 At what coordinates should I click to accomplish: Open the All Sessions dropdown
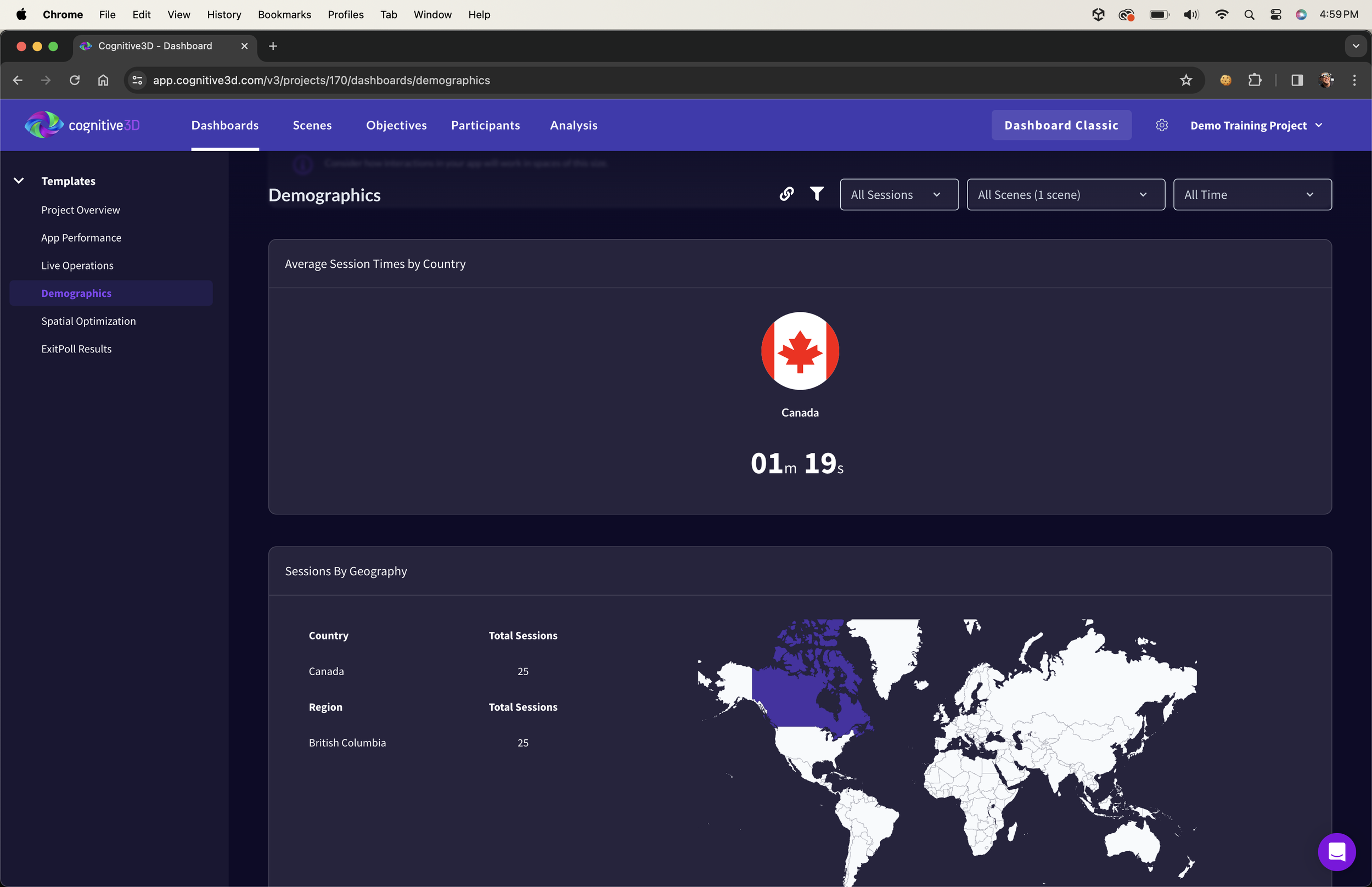[x=898, y=195]
